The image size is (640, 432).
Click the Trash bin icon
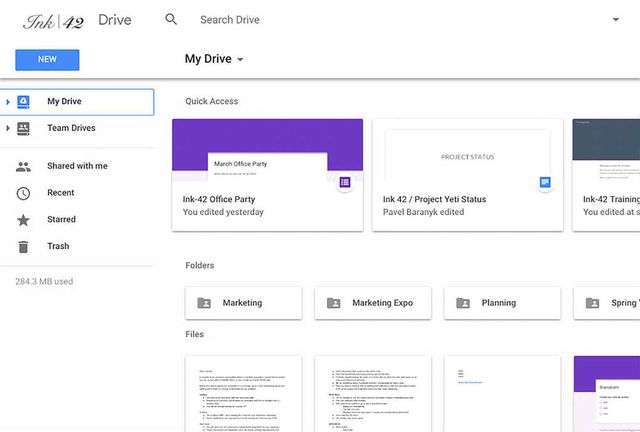point(23,247)
